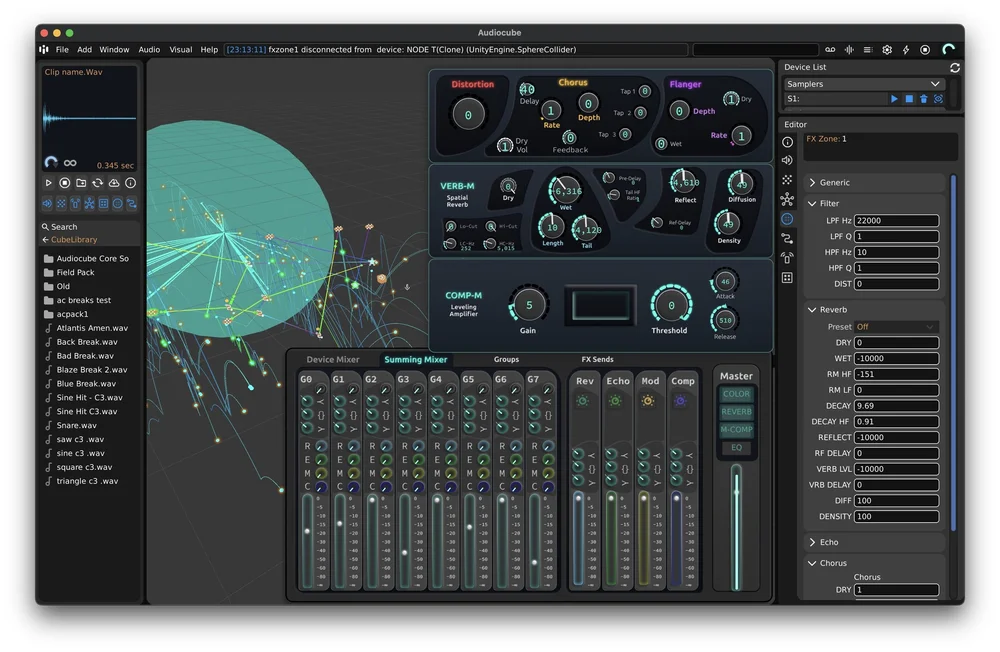Click the G0 channel fader
1000x652 pixels.
click(307, 531)
